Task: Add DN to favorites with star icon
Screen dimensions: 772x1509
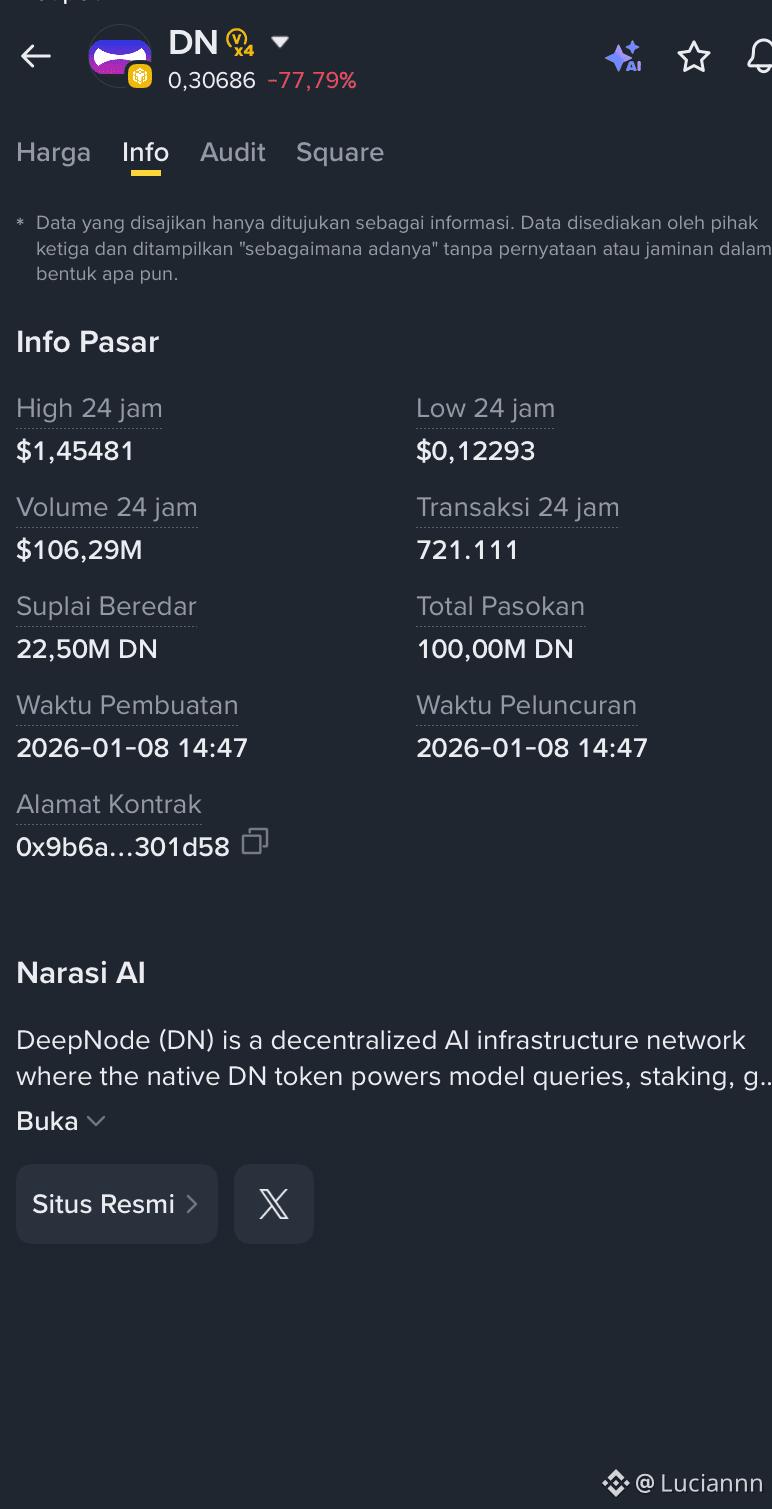Action: [693, 57]
